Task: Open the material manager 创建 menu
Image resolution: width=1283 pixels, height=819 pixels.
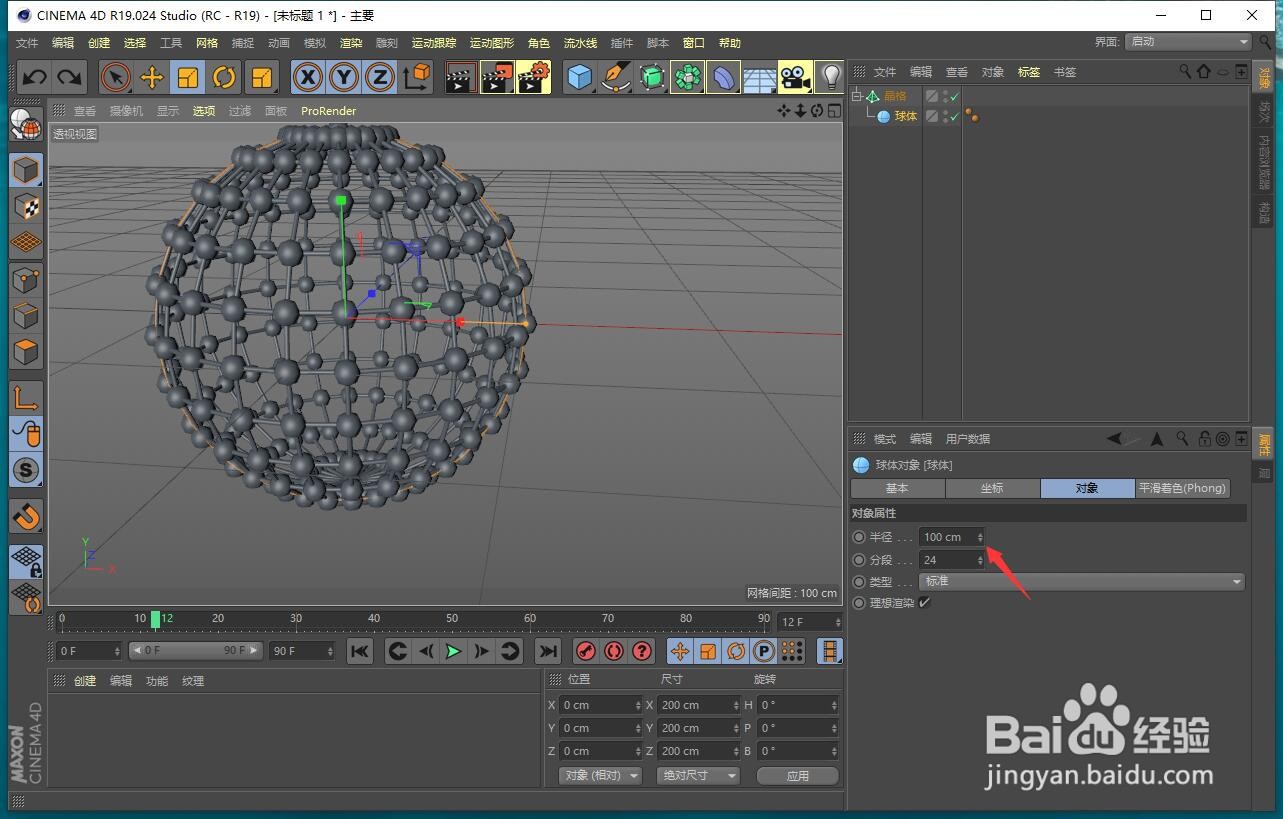Action: (85, 681)
